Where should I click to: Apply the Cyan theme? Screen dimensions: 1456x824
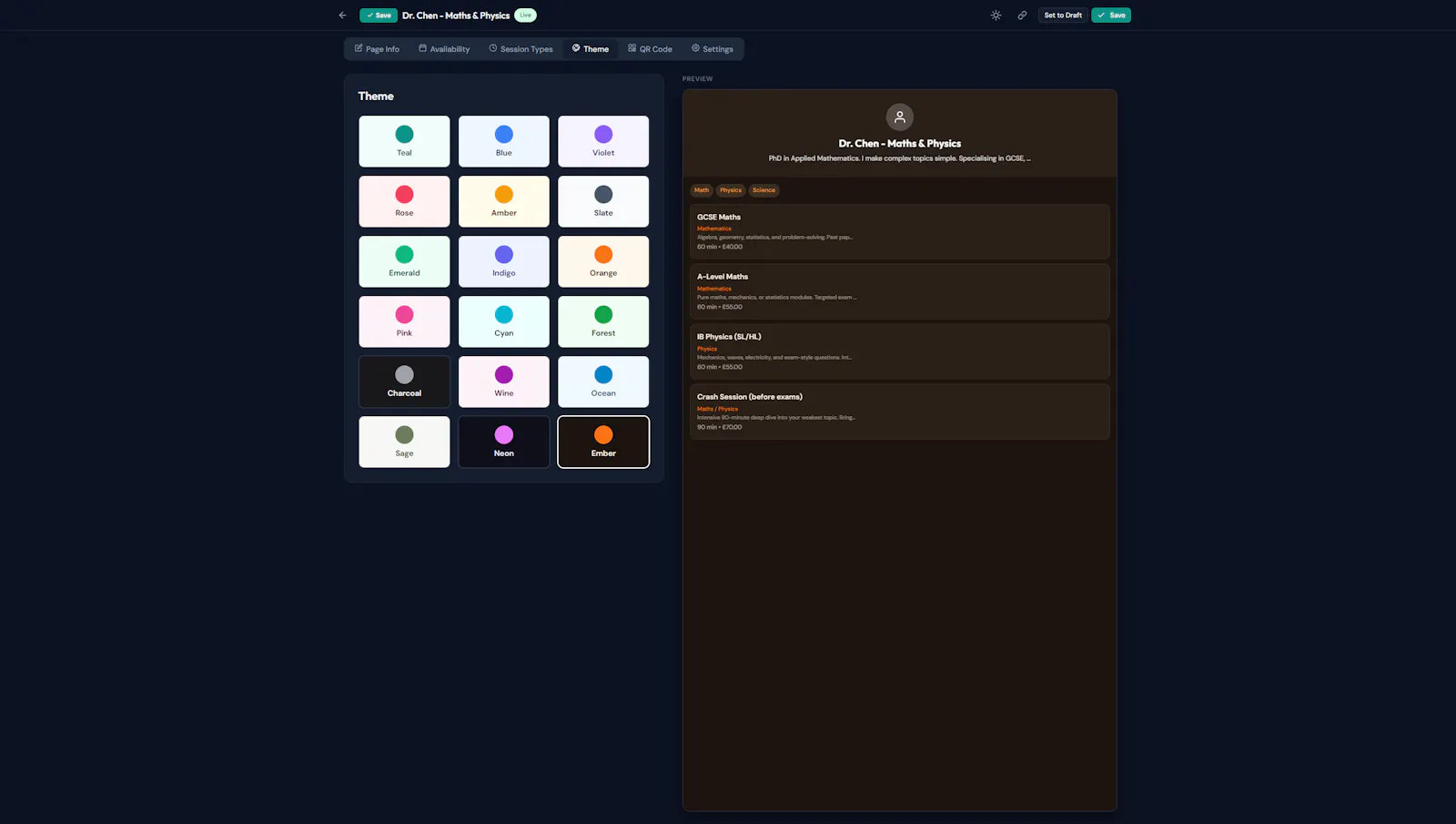pos(504,321)
